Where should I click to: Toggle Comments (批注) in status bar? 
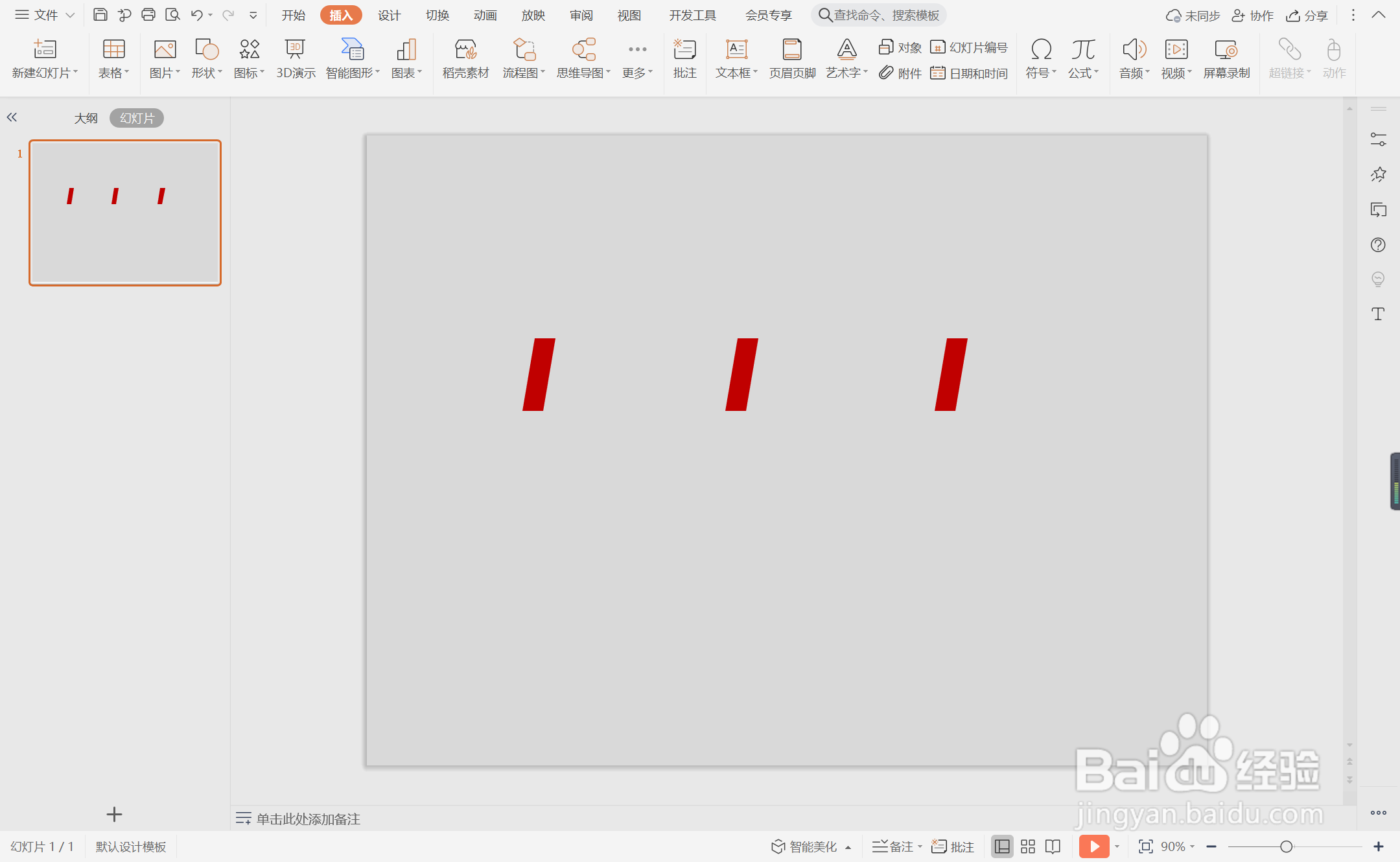[x=953, y=846]
